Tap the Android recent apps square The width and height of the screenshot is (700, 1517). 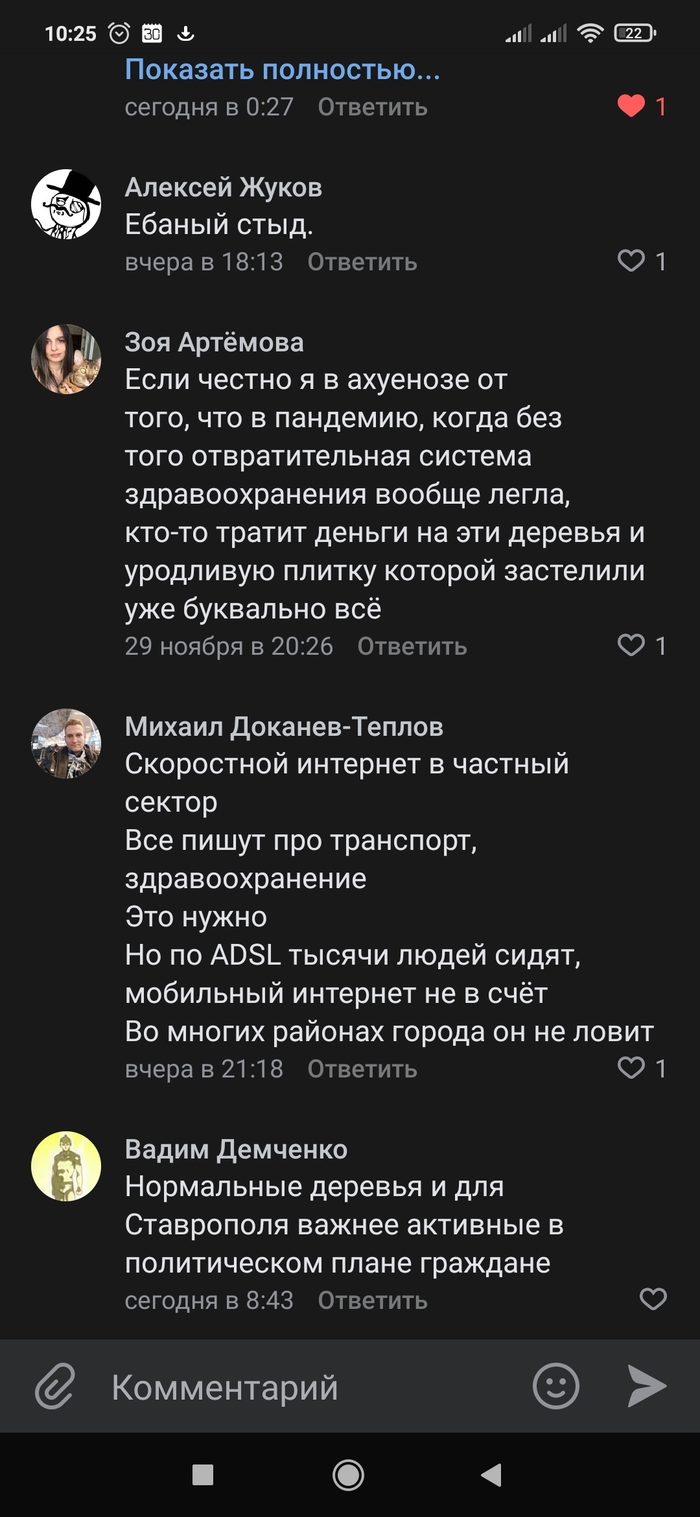[x=203, y=1474]
